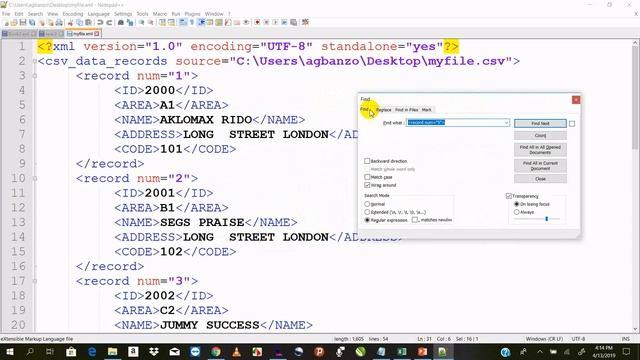Click the Save Recorded Macro icon
The image size is (640, 360).
click(x=293, y=22)
